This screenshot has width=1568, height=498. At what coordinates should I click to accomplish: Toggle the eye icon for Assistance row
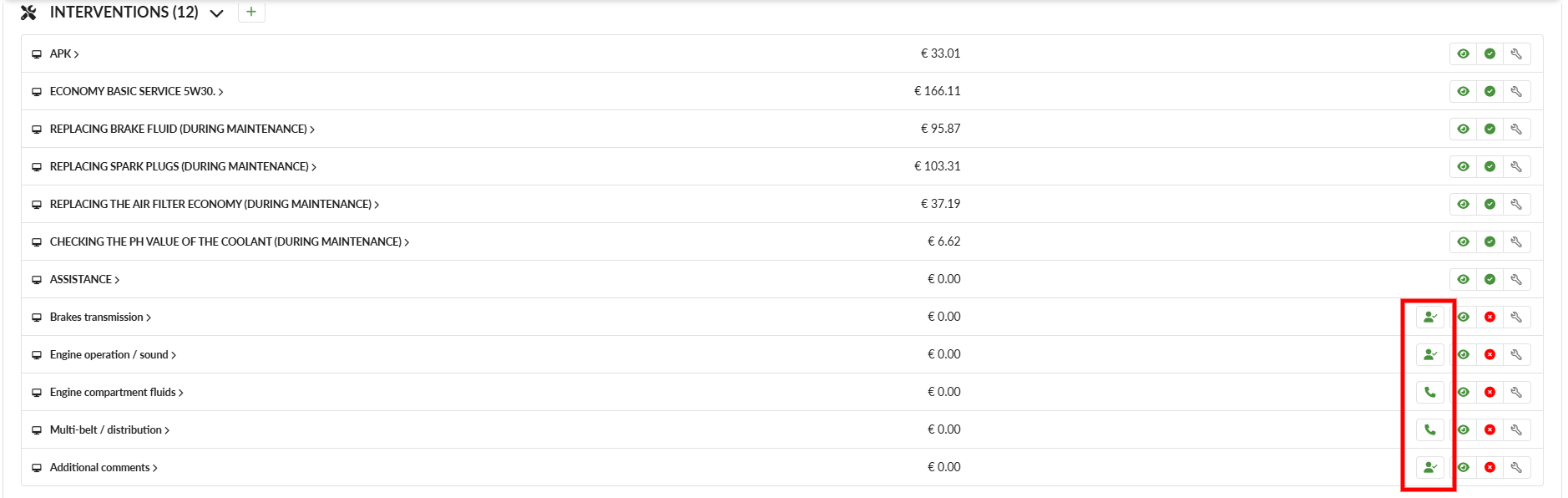(x=1463, y=279)
